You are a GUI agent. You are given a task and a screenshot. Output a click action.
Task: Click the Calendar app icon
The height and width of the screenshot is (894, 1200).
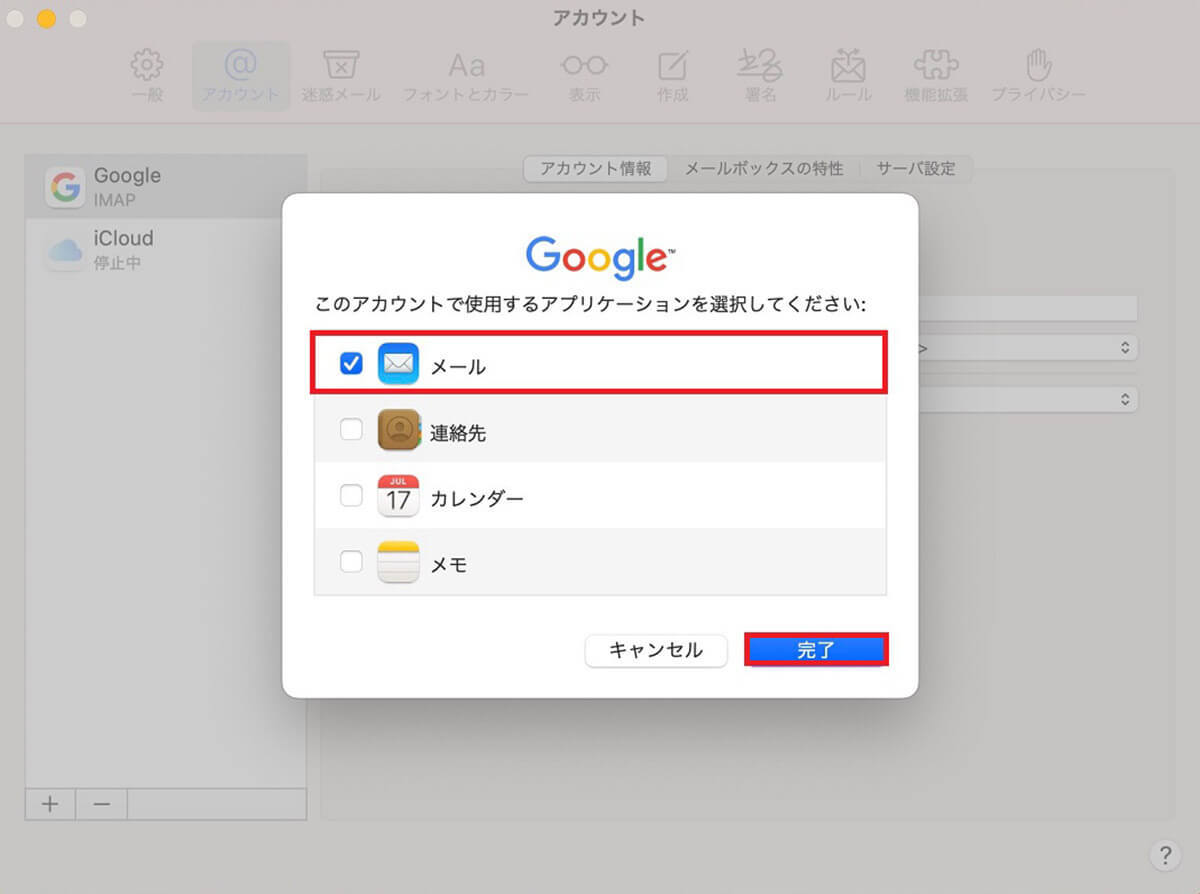[x=398, y=496]
